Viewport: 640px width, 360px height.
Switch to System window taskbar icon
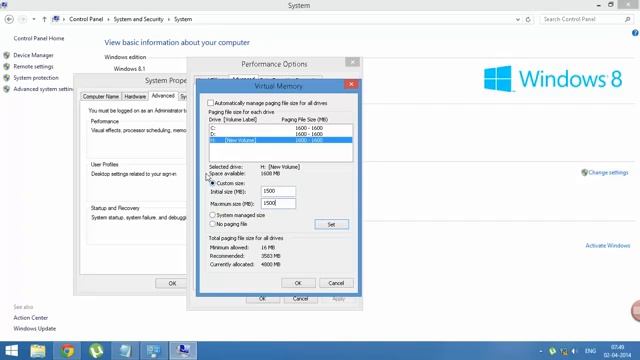point(183,351)
